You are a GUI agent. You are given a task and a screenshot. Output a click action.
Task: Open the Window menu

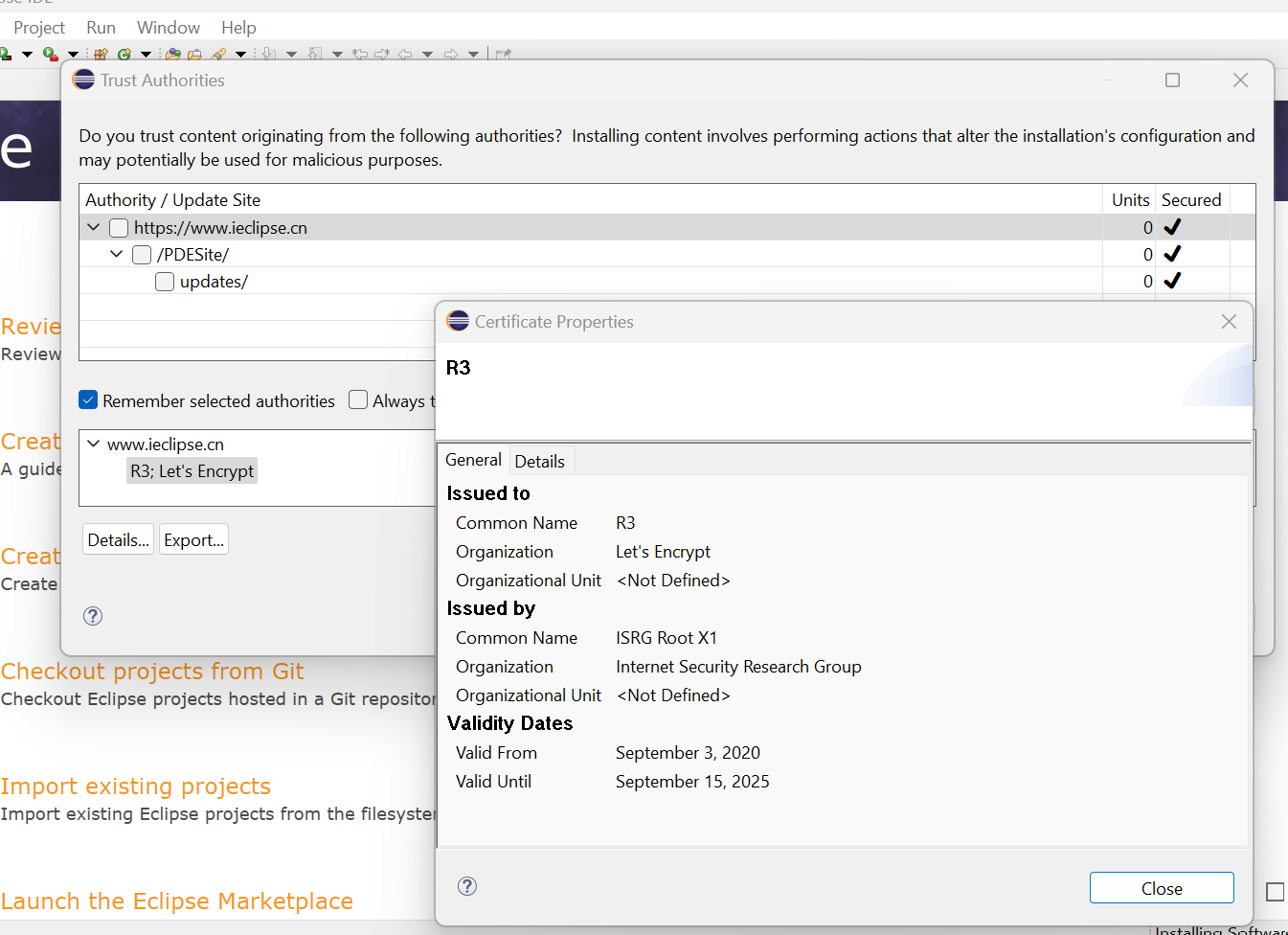coord(169,28)
